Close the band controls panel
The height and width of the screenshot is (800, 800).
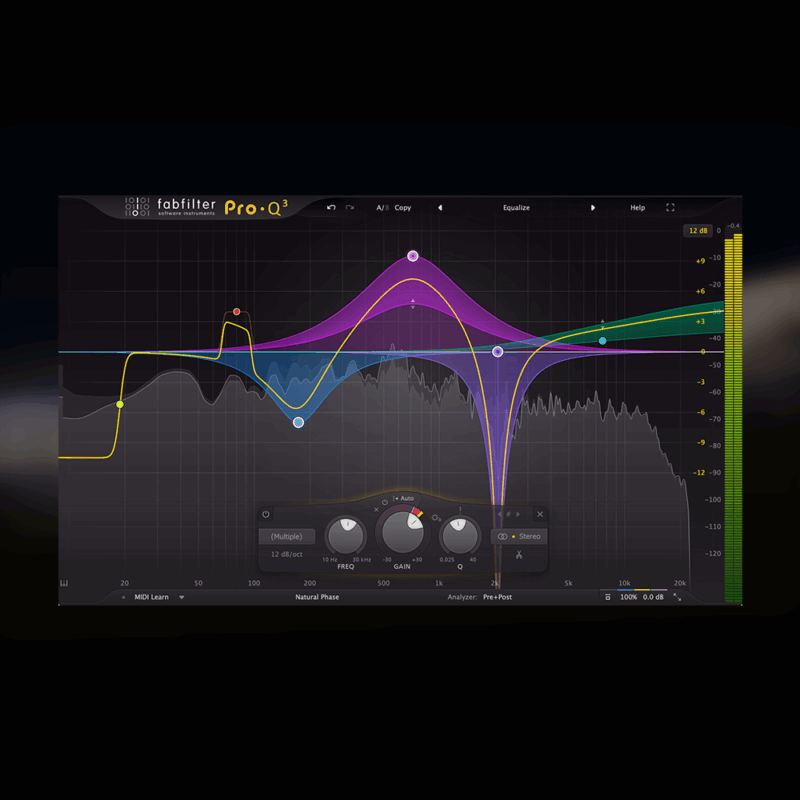pos(540,514)
